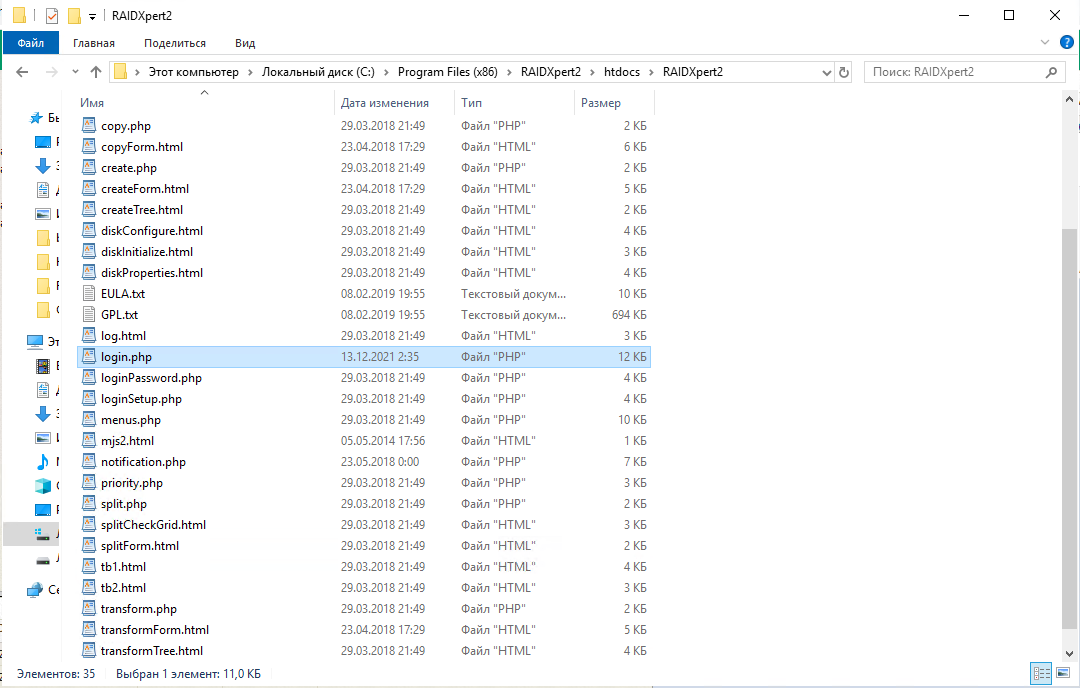The image size is (1080, 688).
Task: Expand the ribbon with chevron
Action: point(1045,43)
